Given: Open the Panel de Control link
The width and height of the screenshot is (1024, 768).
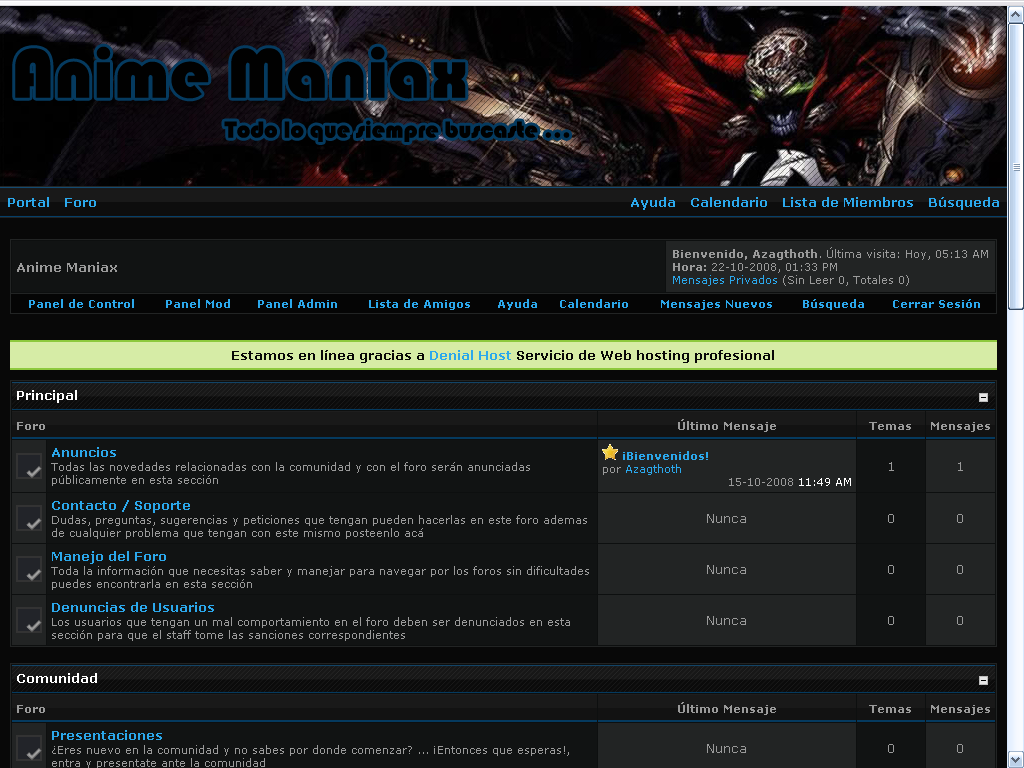Looking at the screenshot, I should click(x=81, y=304).
